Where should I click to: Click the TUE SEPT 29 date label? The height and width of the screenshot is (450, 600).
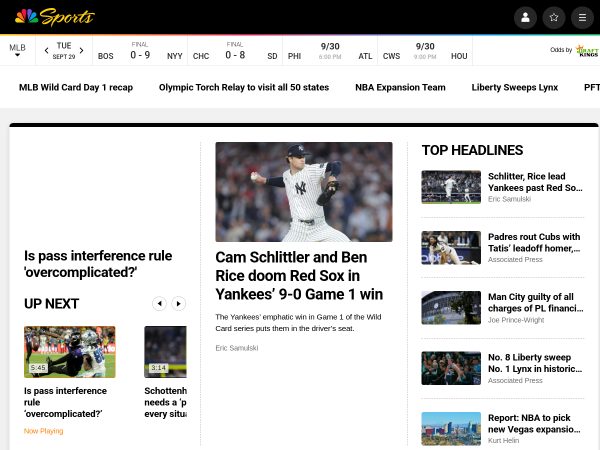point(64,51)
